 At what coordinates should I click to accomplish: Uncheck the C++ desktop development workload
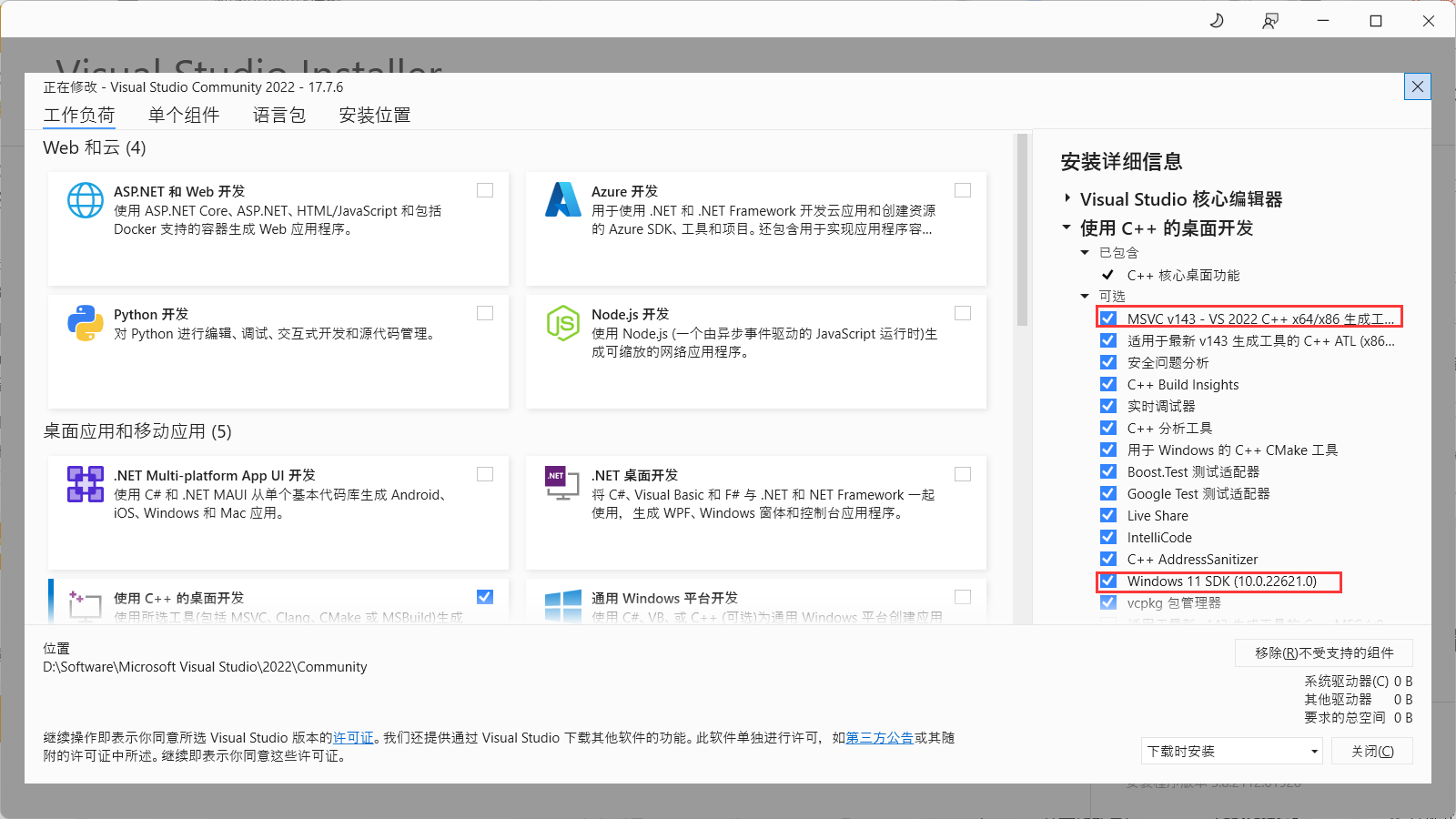click(485, 597)
